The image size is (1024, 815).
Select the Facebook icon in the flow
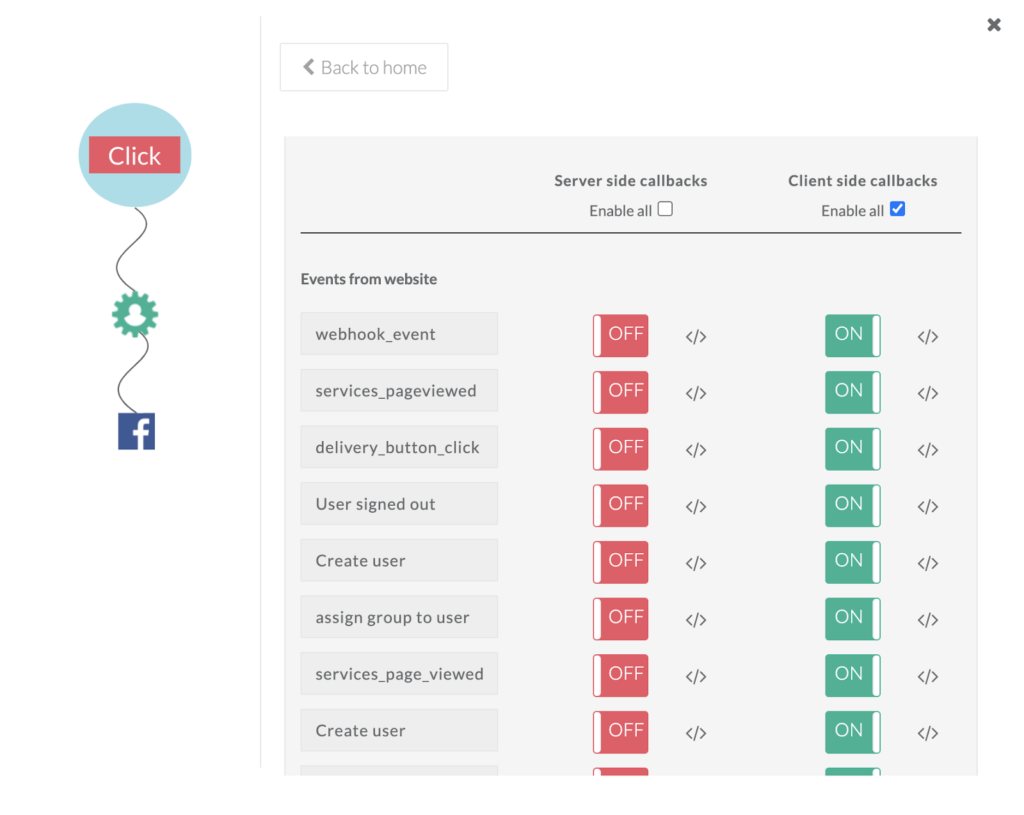[136, 430]
